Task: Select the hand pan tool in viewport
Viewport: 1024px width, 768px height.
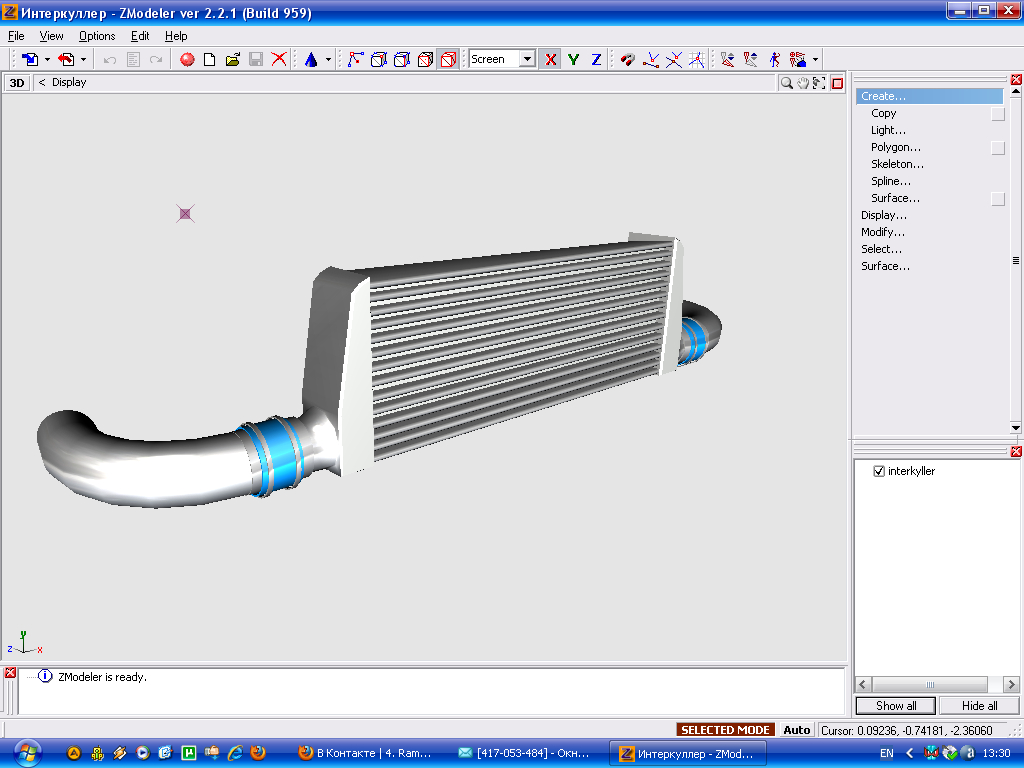Action: 803,83
